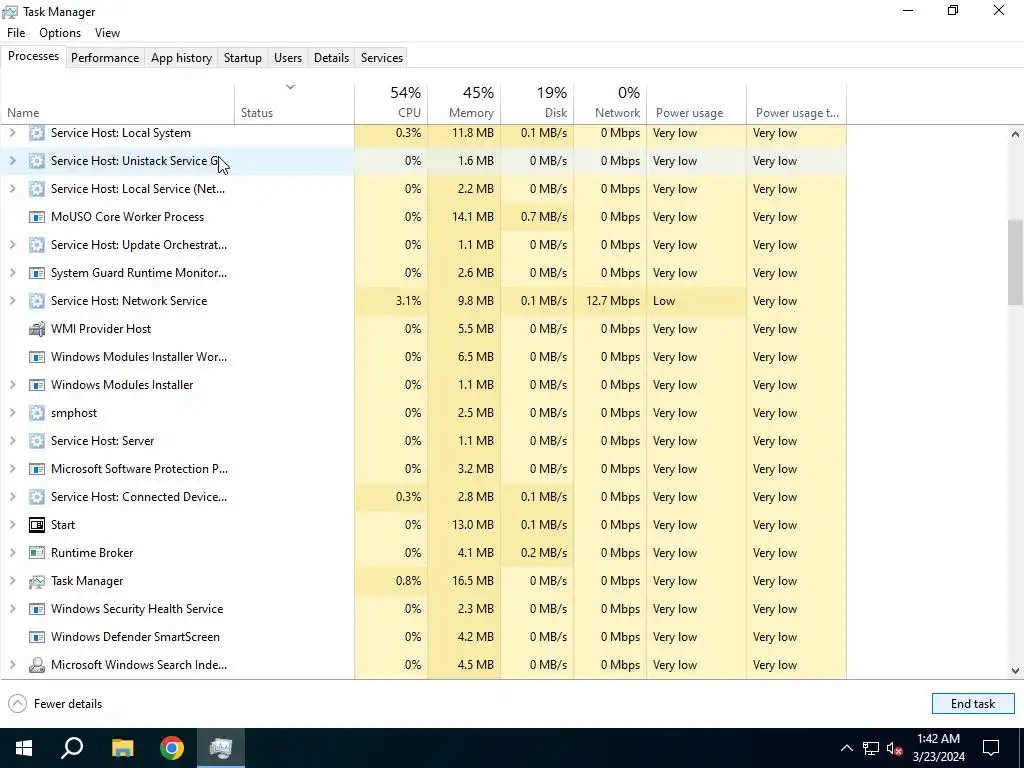Click the Microsoft Software Protection Platform icon
Screen dimensions: 1024x768
point(37,469)
